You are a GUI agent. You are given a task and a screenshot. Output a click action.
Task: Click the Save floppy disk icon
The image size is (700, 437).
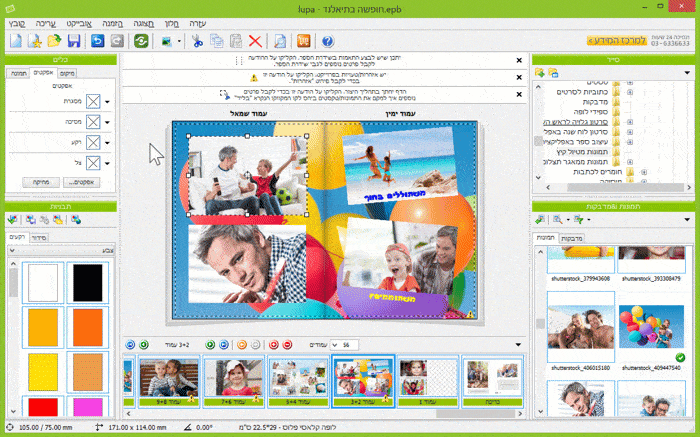73,41
